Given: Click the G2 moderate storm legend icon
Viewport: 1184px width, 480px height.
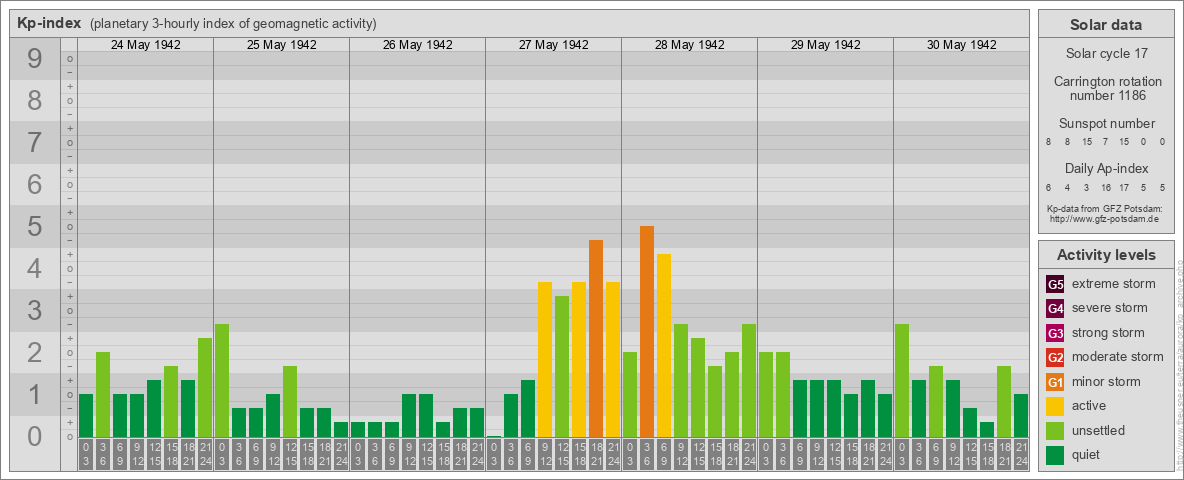Looking at the screenshot, I should 1056,357.
